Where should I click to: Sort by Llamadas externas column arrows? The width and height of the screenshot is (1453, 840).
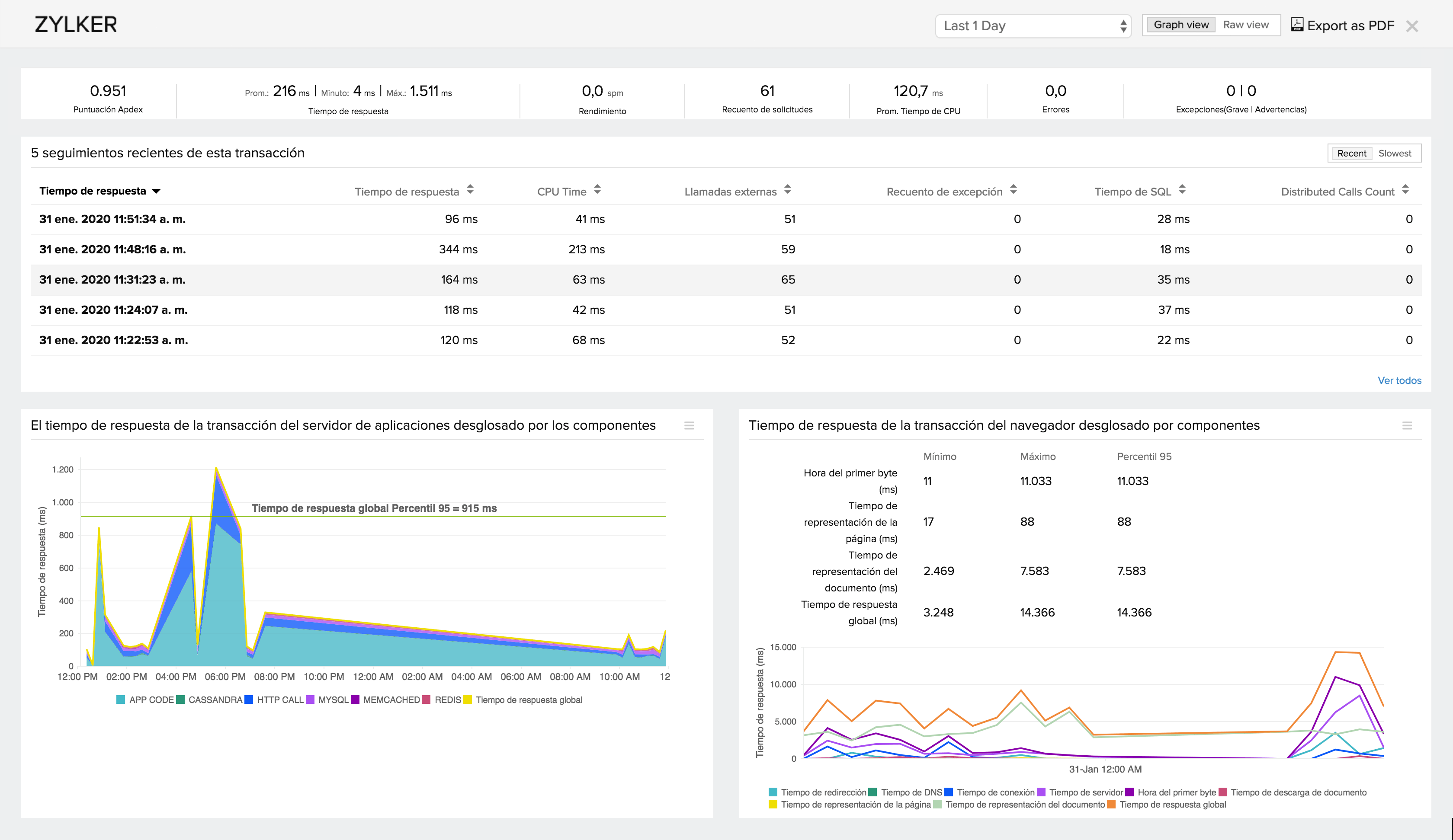[x=787, y=189]
